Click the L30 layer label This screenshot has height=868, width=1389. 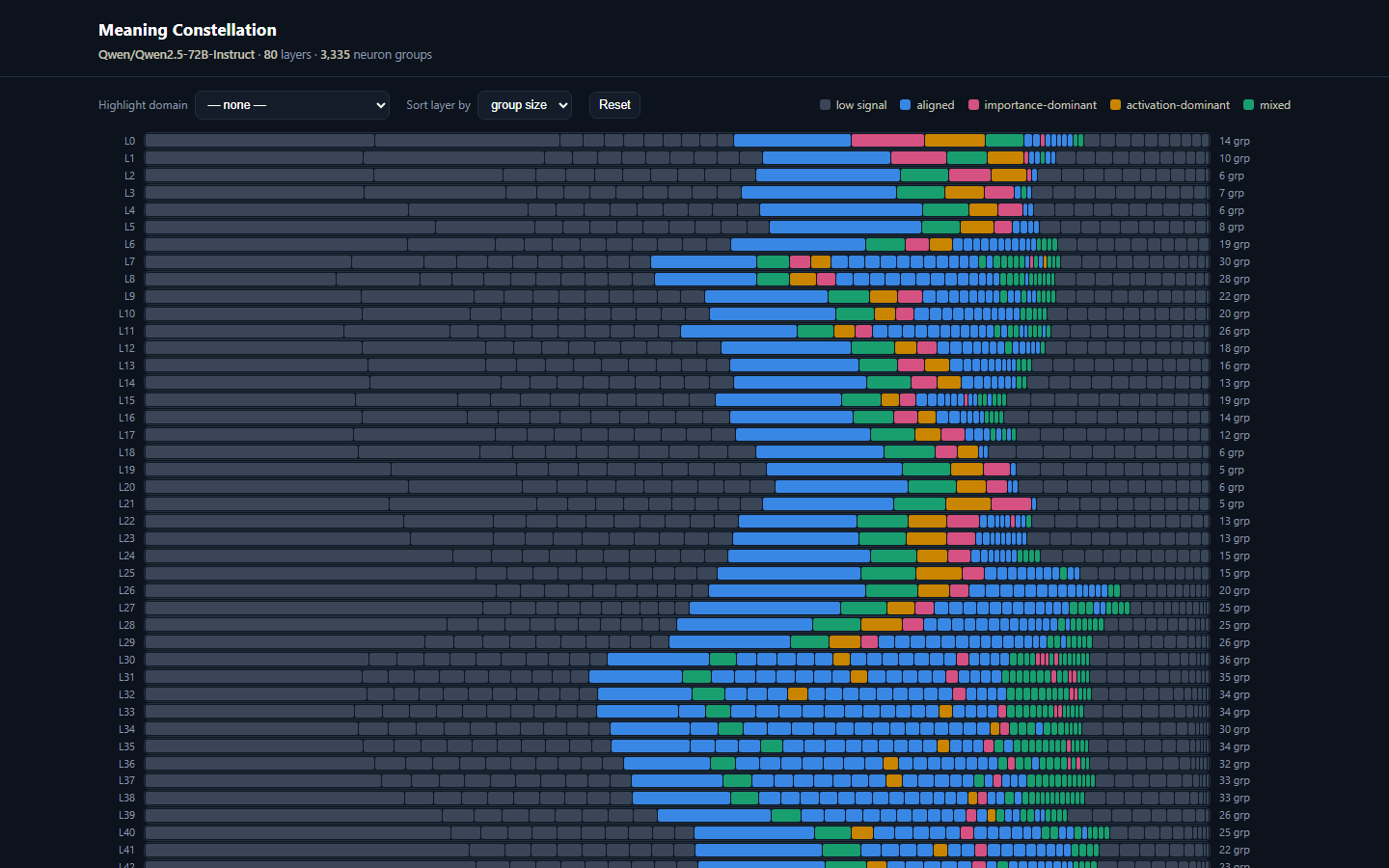tap(126, 661)
